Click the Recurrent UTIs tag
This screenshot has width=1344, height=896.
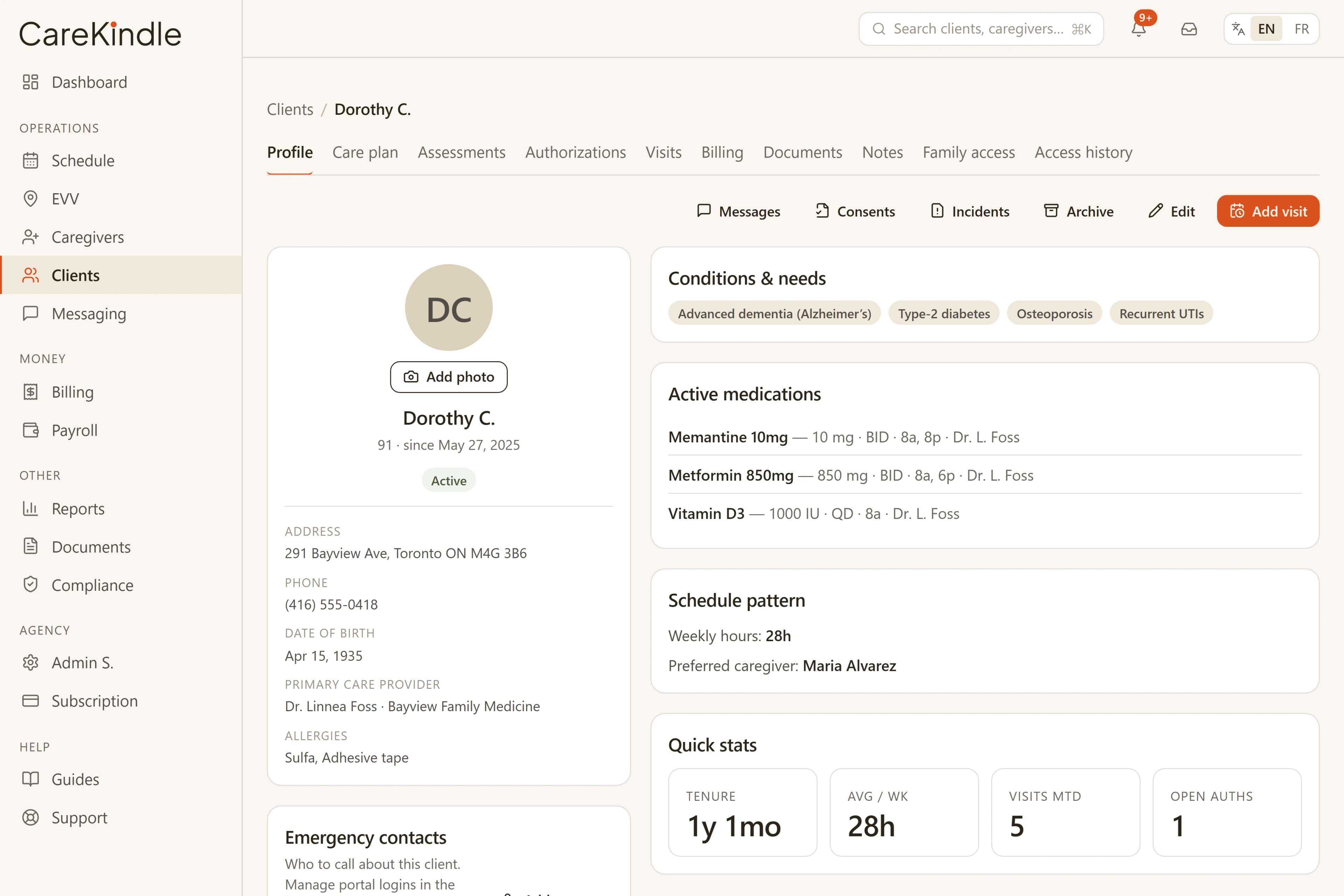pos(1161,313)
